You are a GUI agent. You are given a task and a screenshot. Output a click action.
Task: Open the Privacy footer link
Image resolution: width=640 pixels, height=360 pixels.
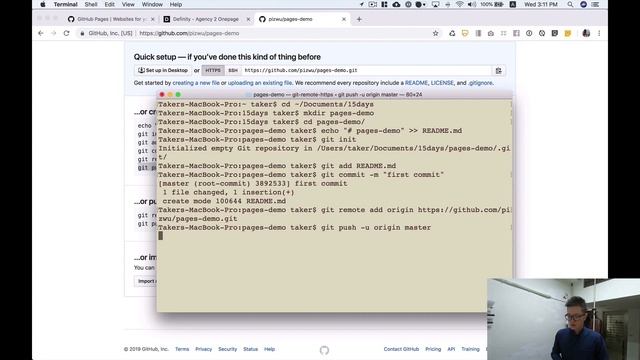(203, 349)
